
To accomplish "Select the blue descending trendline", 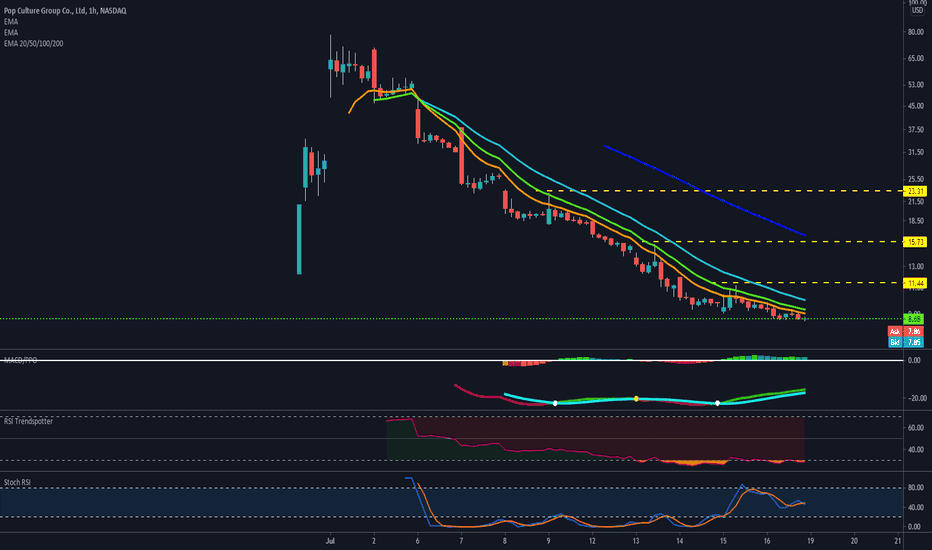I will coord(704,190).
